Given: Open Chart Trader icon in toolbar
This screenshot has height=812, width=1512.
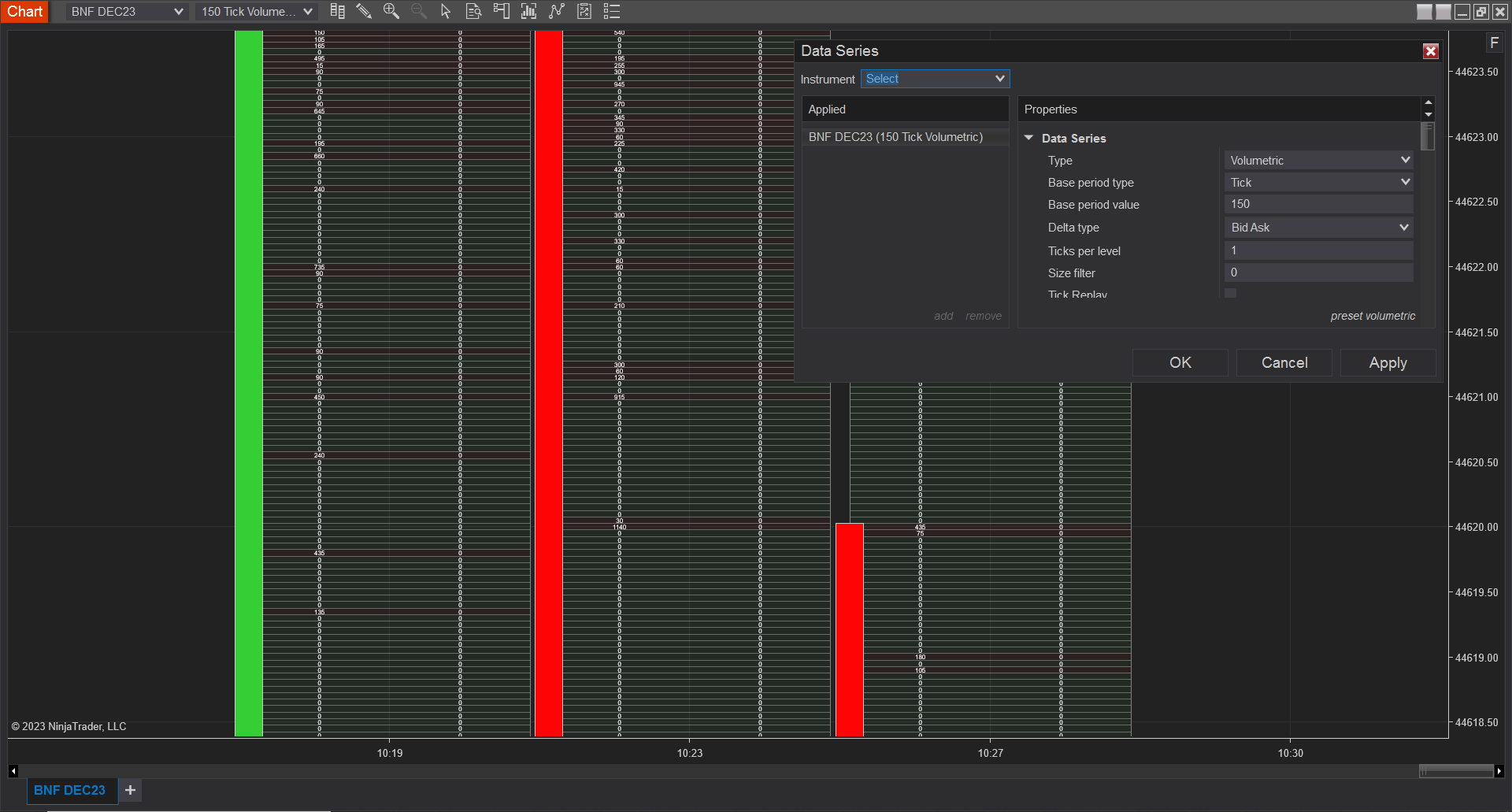Looking at the screenshot, I should (x=501, y=11).
